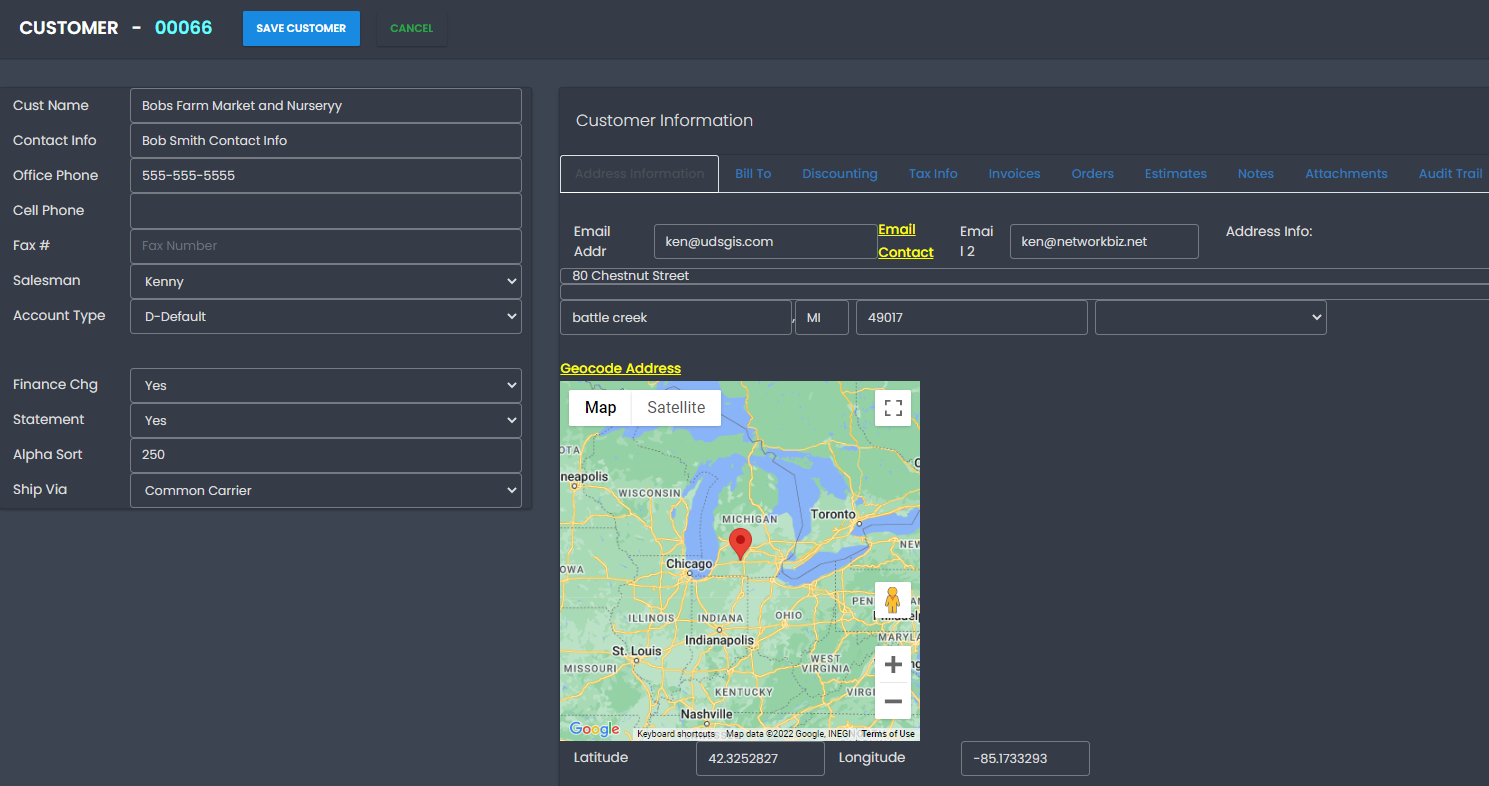This screenshot has width=1489, height=786.
Task: Click the Latitude value field
Action: (760, 758)
